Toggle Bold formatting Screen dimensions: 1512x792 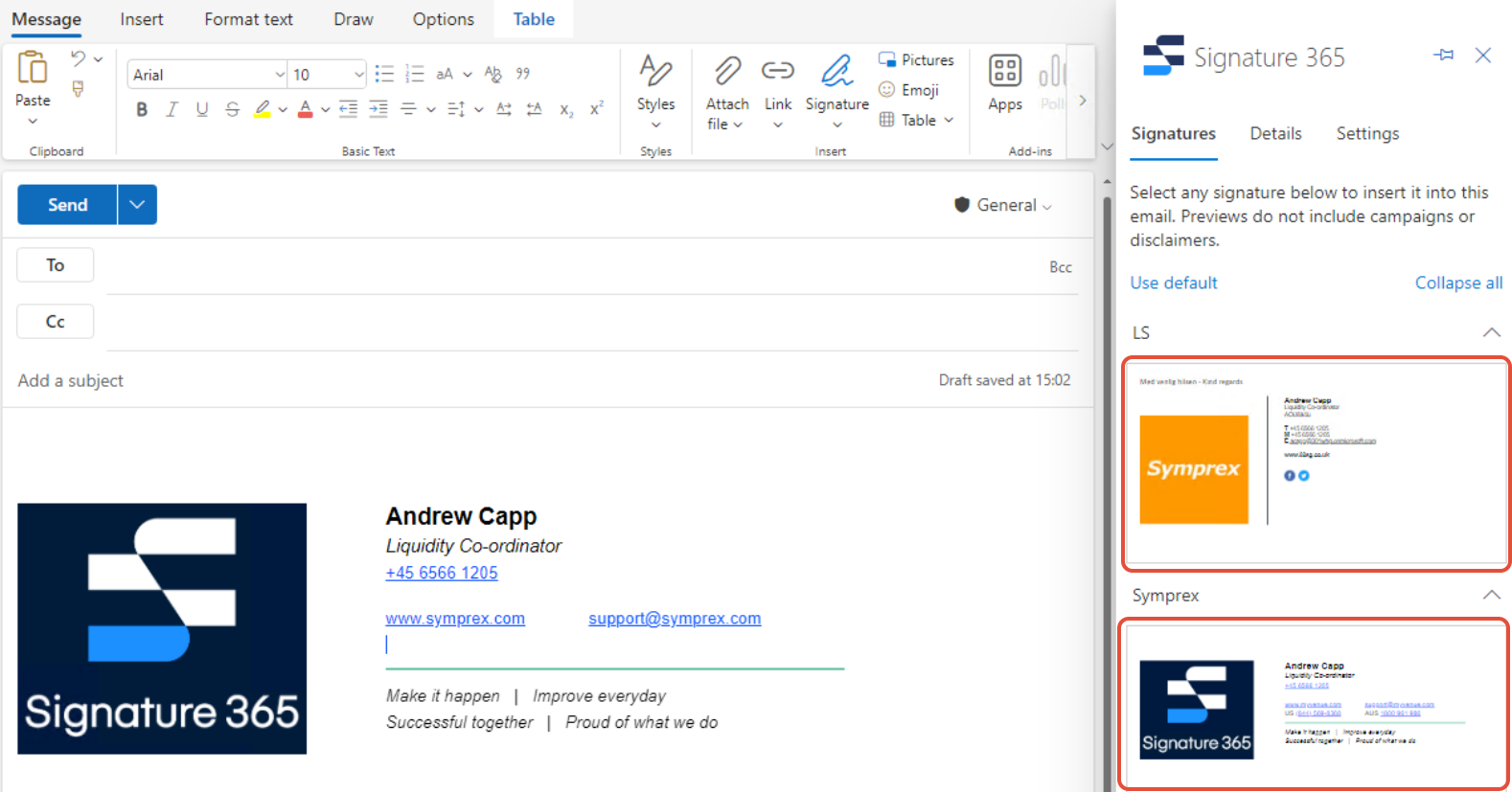pyautogui.click(x=142, y=109)
